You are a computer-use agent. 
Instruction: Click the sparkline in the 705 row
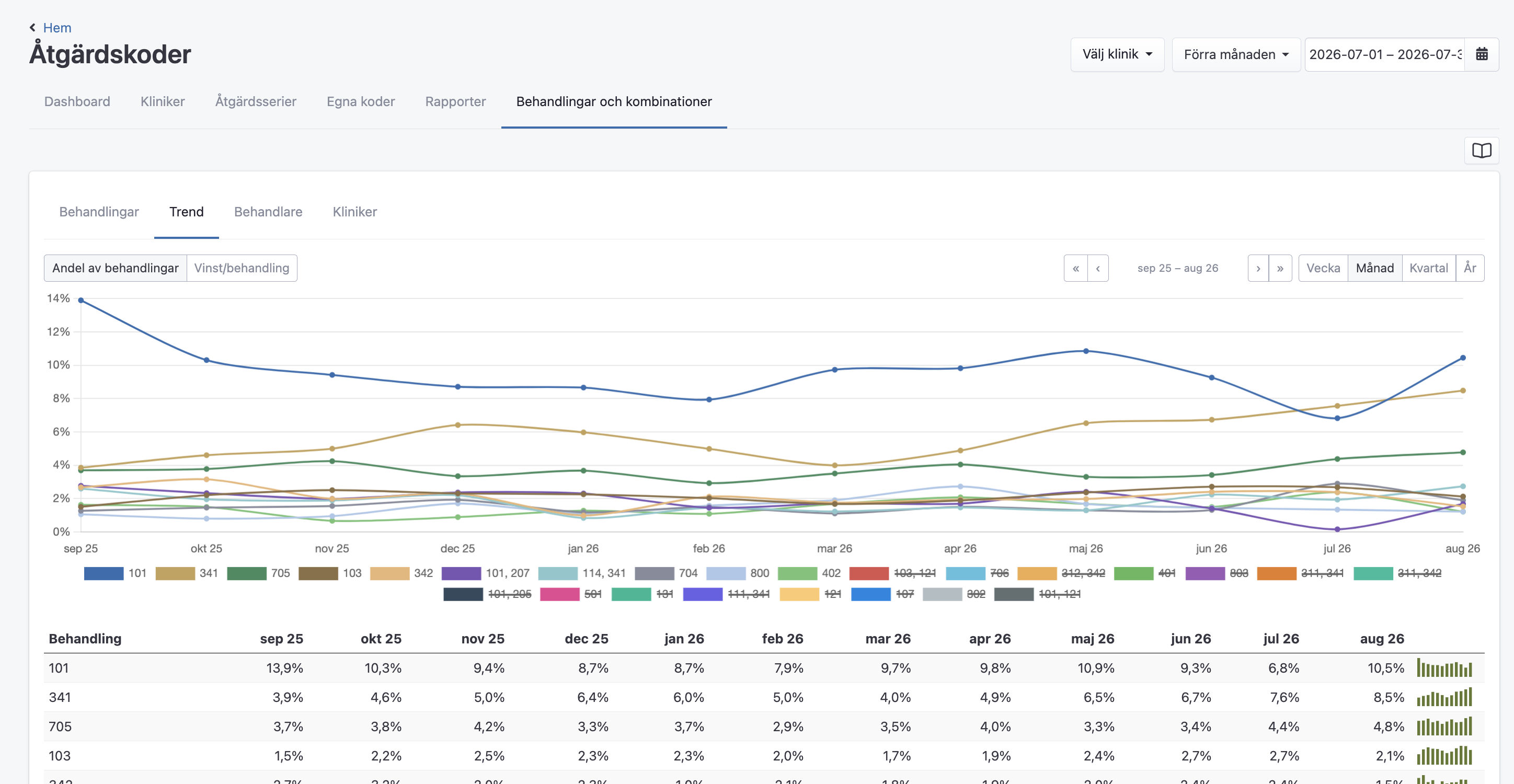[x=1444, y=727]
